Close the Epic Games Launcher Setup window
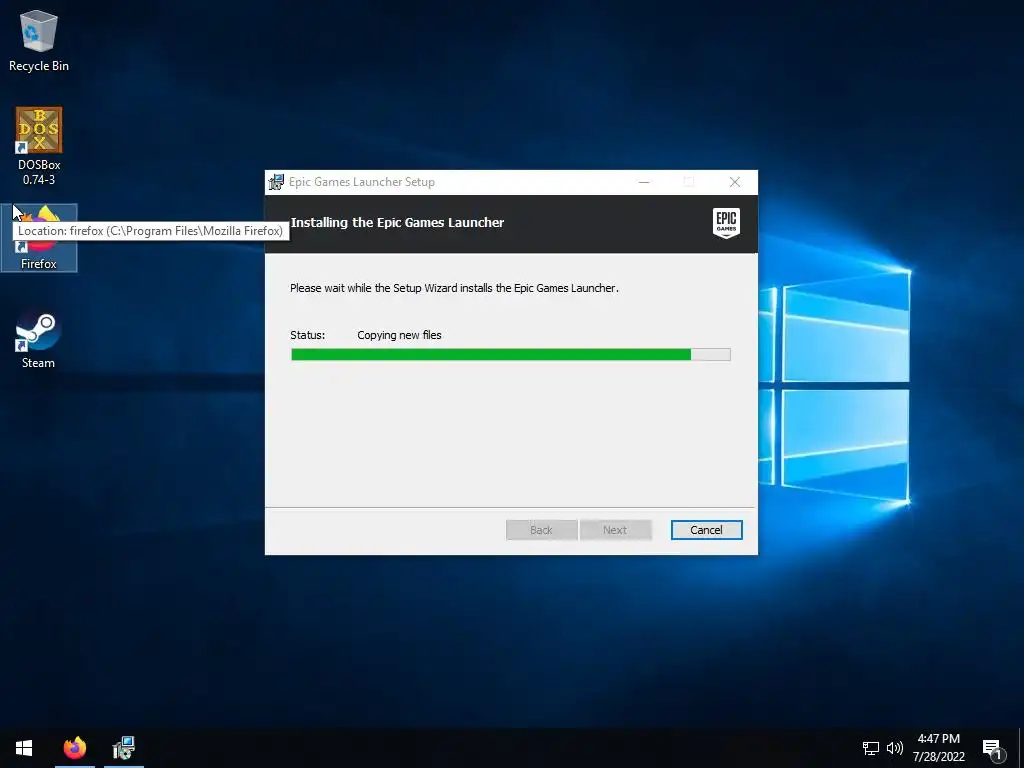The height and width of the screenshot is (768, 1024). pyautogui.click(x=735, y=182)
